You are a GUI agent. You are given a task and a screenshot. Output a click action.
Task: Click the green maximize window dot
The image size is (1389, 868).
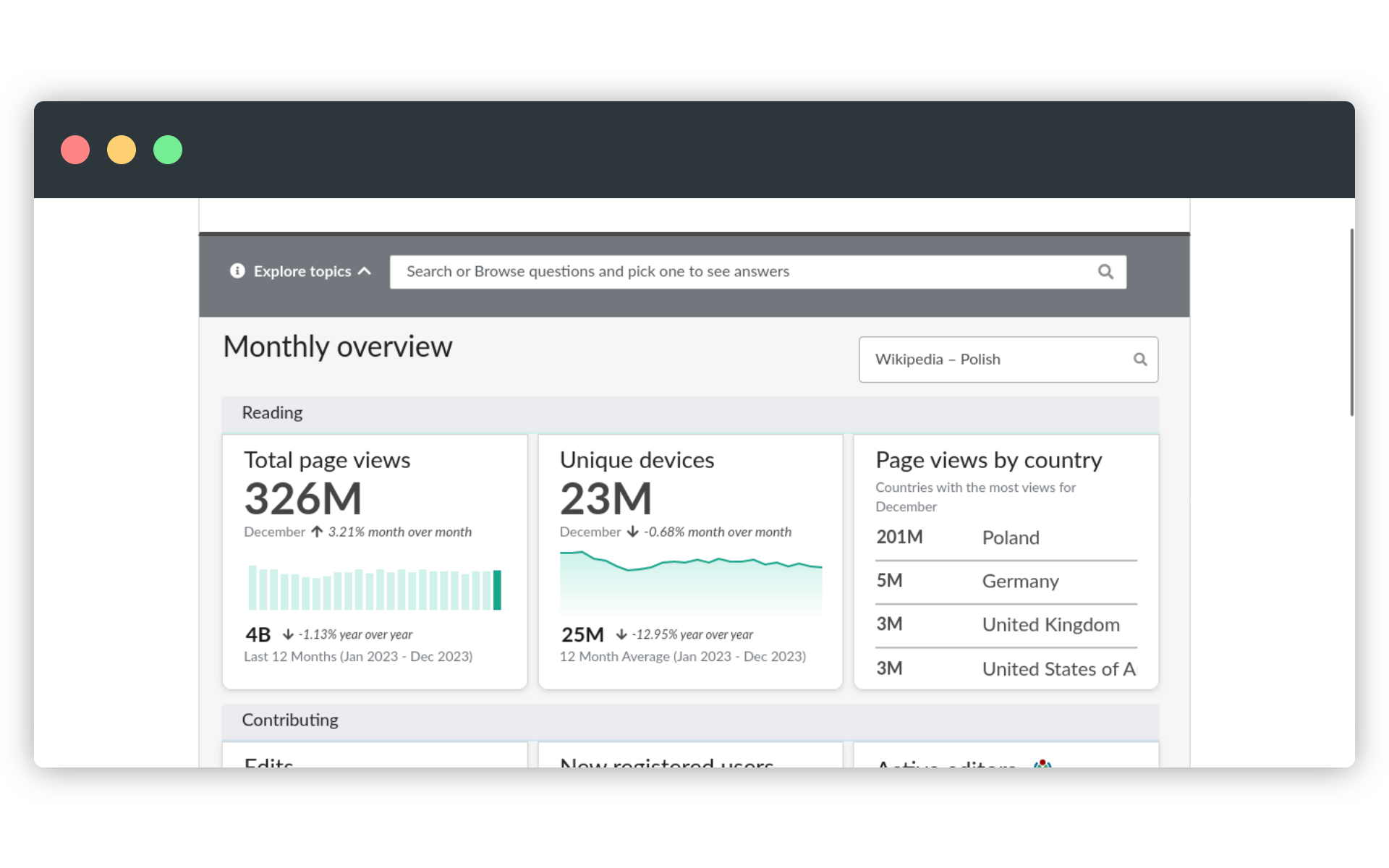[168, 150]
